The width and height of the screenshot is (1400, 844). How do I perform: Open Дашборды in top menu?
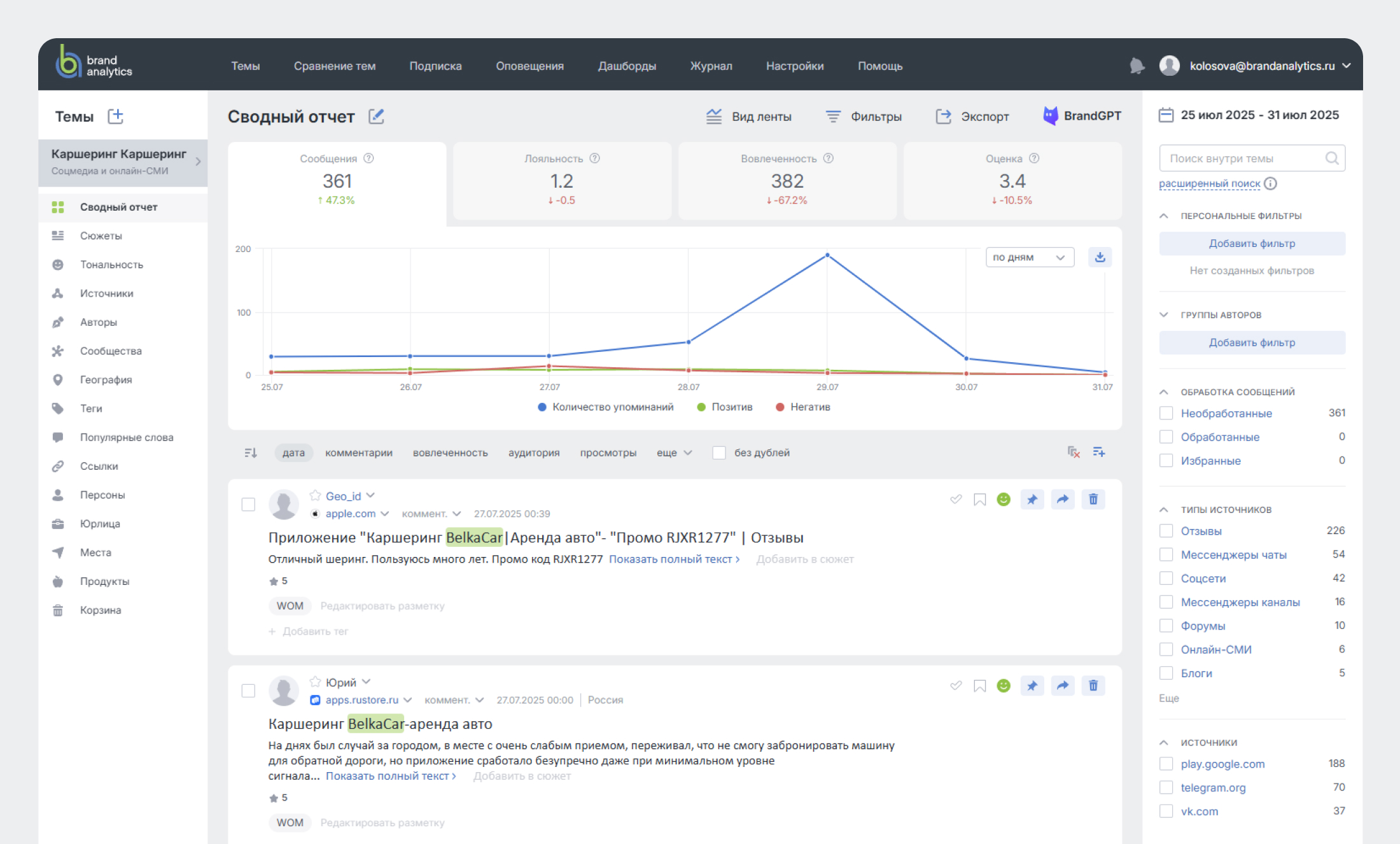tap(627, 66)
